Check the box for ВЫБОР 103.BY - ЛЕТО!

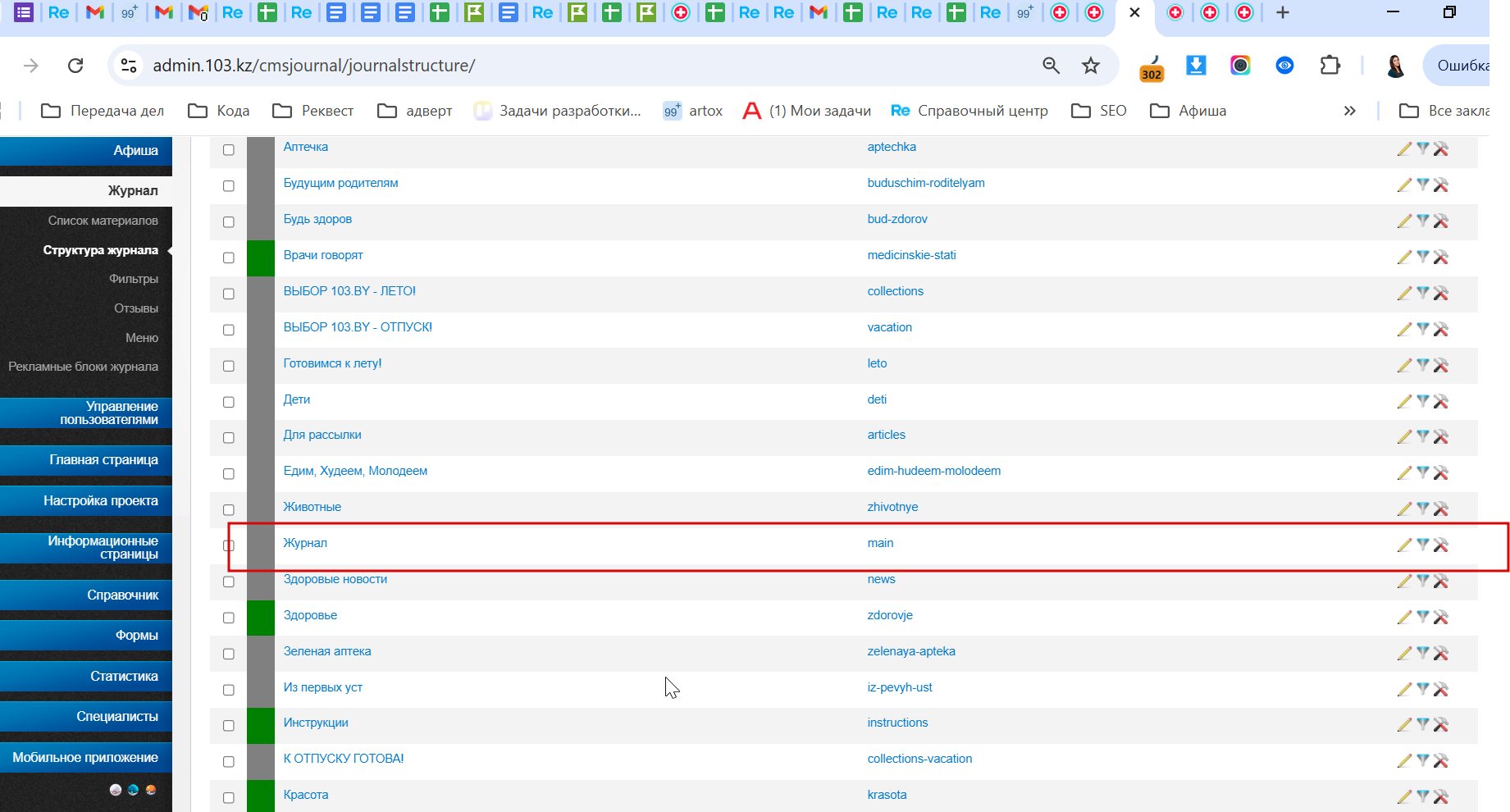[x=229, y=294]
